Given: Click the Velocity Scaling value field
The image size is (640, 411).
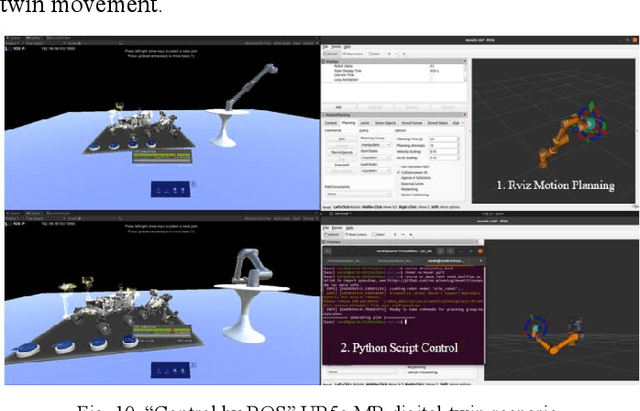Looking at the screenshot, I should tap(445, 151).
